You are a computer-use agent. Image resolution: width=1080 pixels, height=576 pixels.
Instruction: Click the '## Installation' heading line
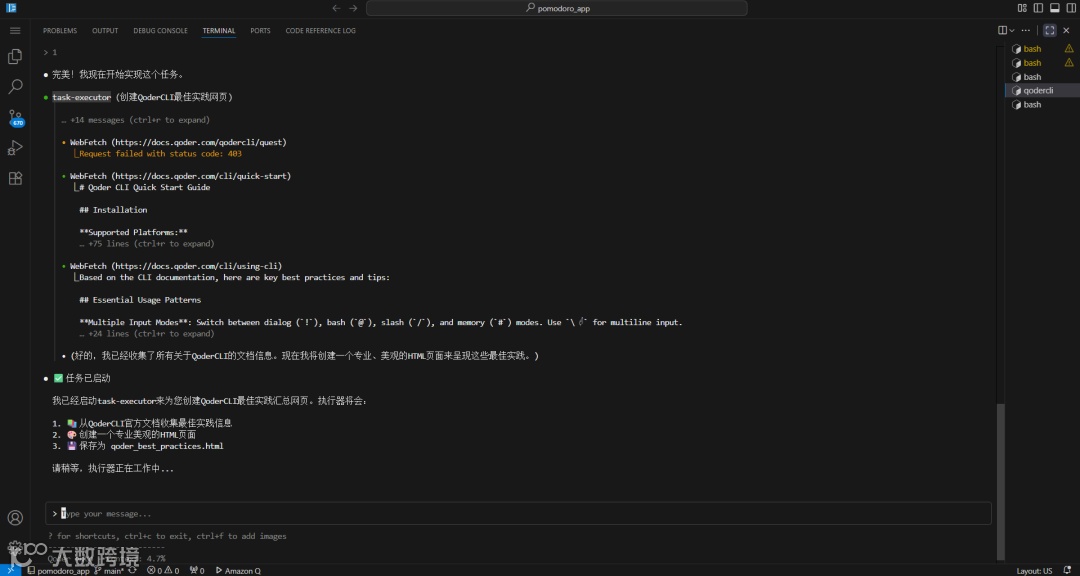pos(113,210)
